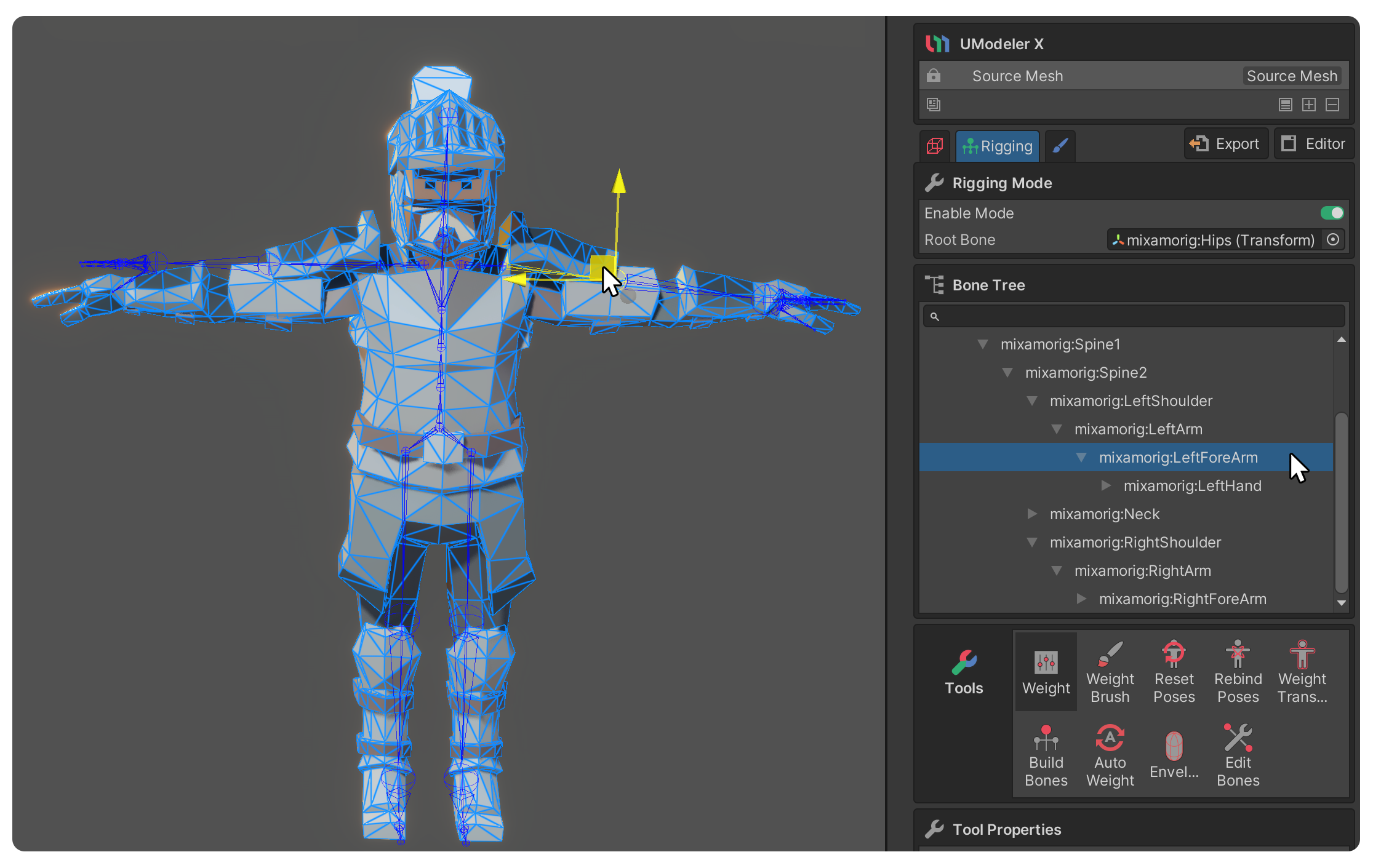Run the Auto Weight tool
1373x868 pixels.
coord(1110,755)
